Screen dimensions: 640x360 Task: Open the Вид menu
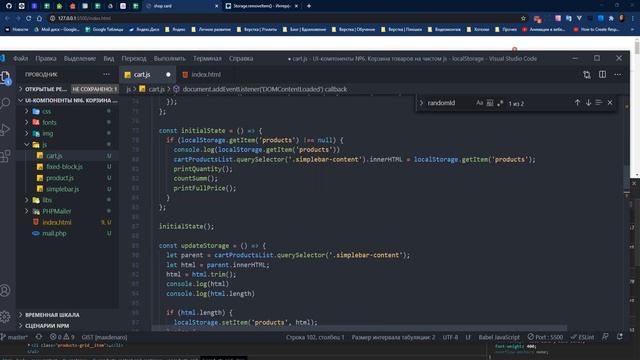pos(109,58)
